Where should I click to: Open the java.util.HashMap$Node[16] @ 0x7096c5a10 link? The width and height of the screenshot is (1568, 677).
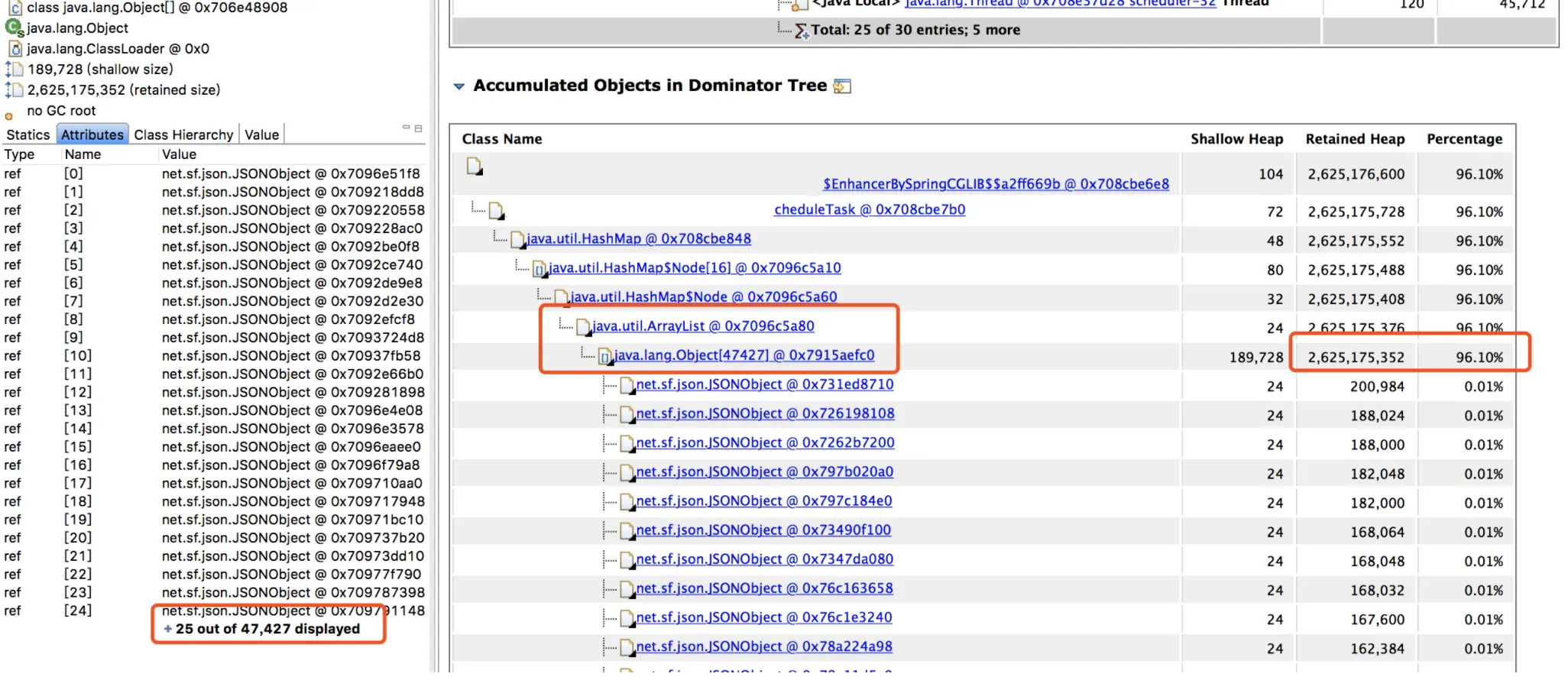(x=695, y=267)
